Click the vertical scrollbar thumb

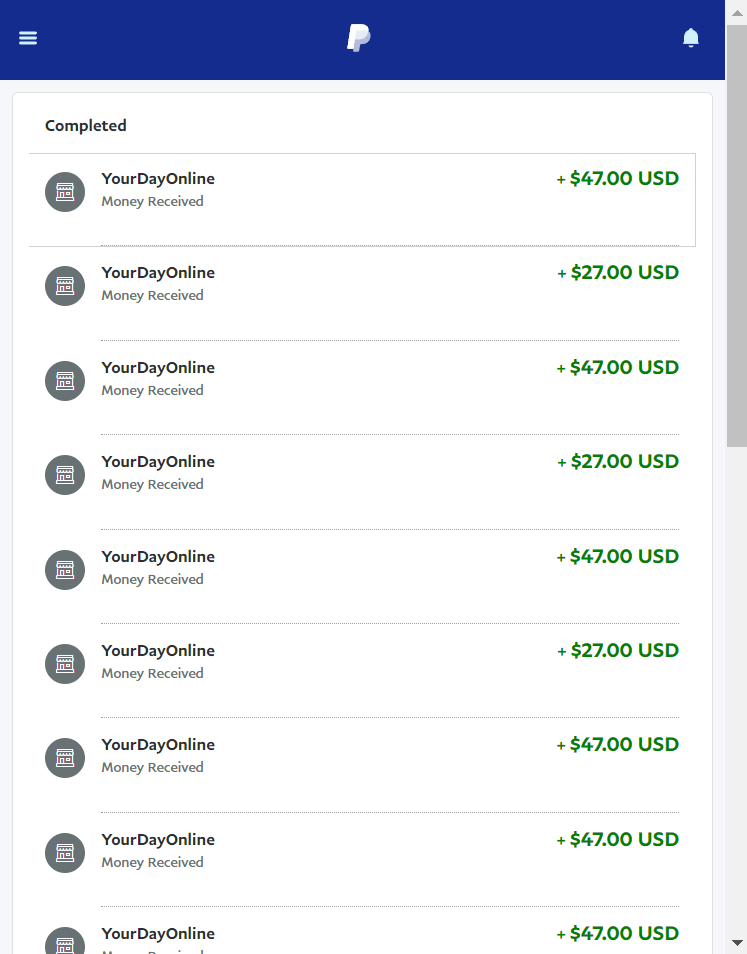click(737, 236)
